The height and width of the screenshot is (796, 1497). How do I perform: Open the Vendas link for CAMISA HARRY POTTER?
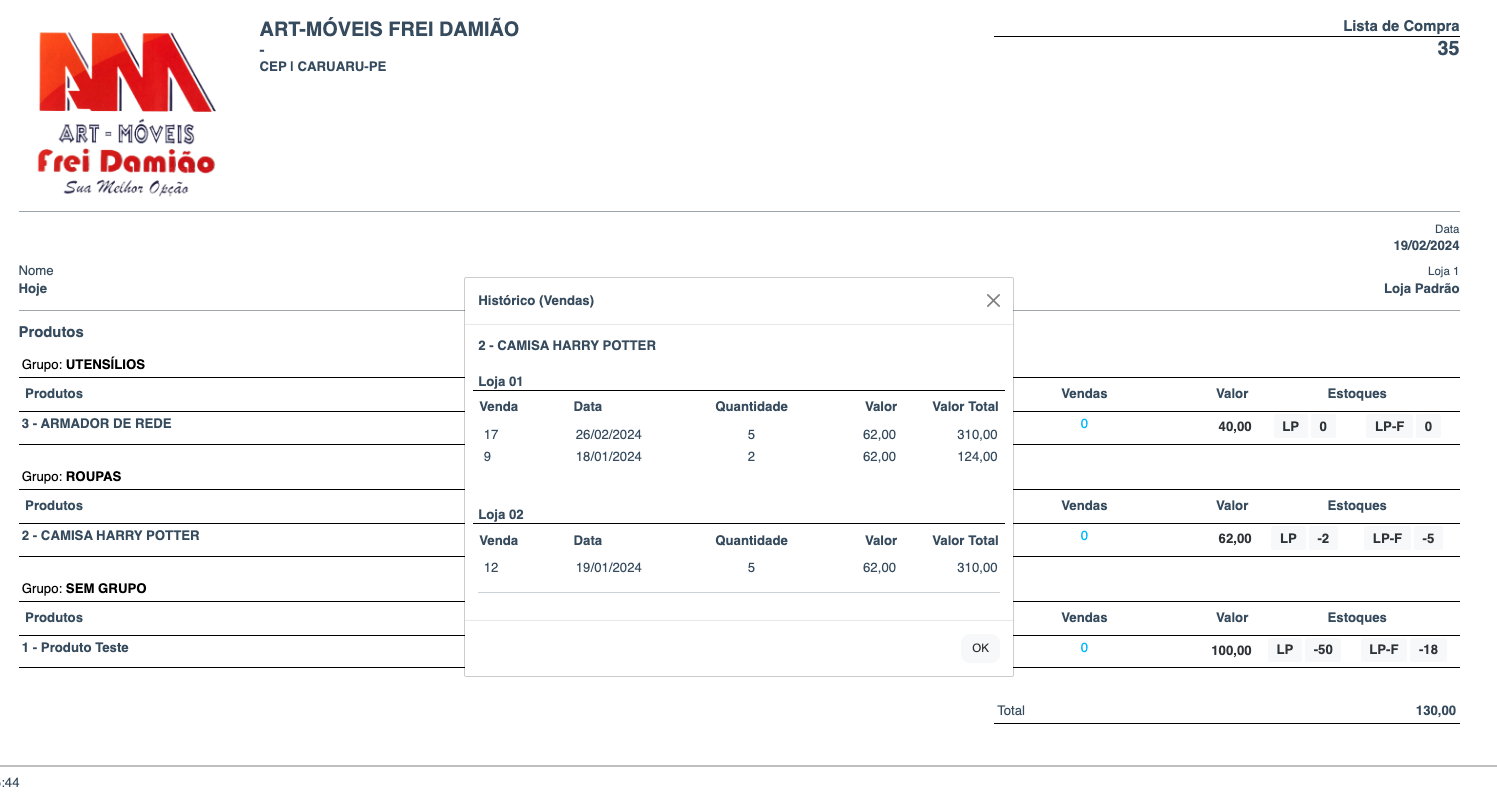(x=1084, y=536)
